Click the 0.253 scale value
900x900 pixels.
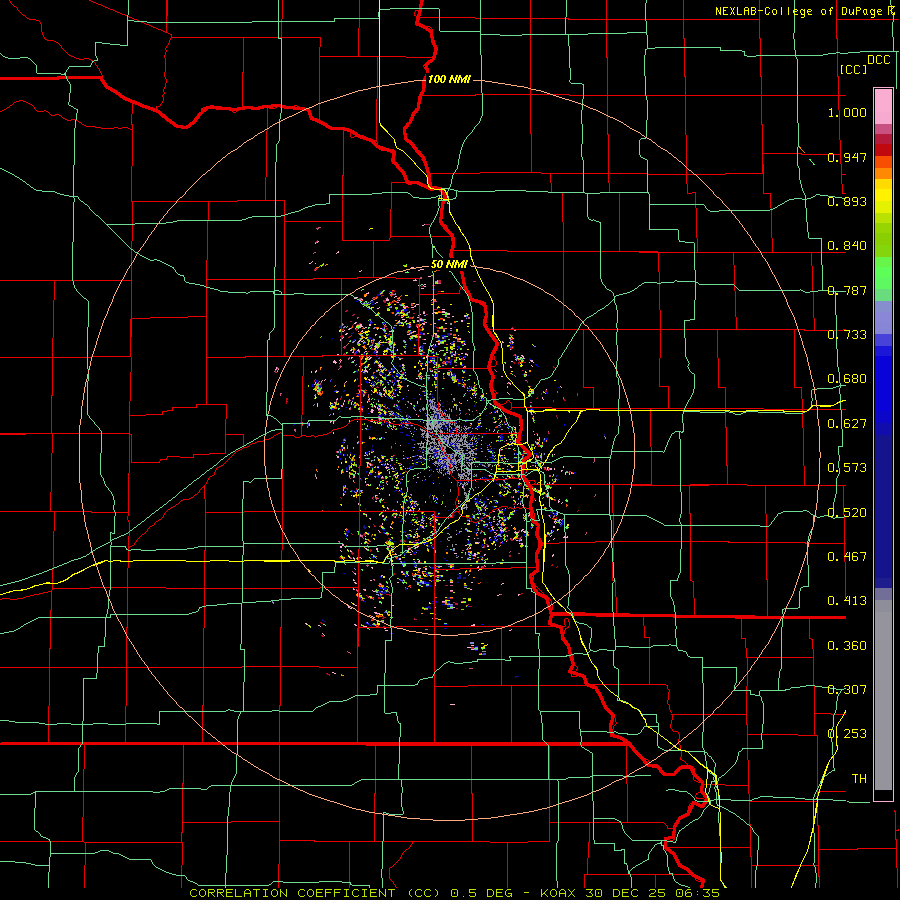click(x=847, y=734)
